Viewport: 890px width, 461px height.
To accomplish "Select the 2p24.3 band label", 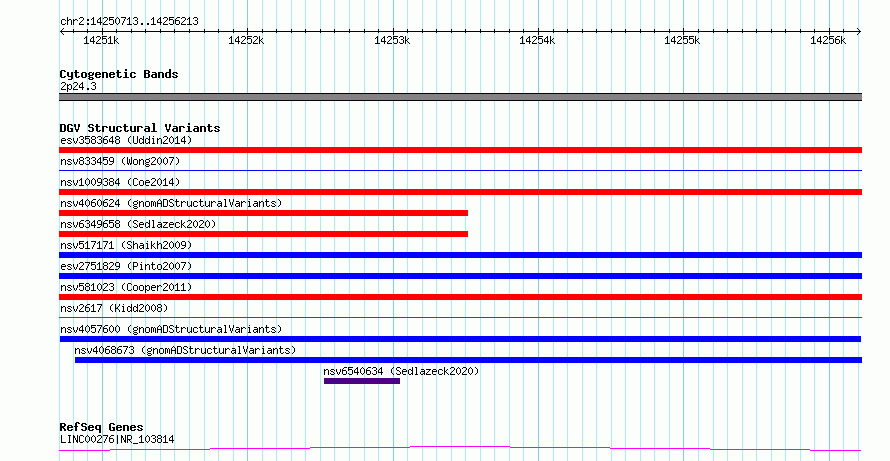I will point(78,86).
